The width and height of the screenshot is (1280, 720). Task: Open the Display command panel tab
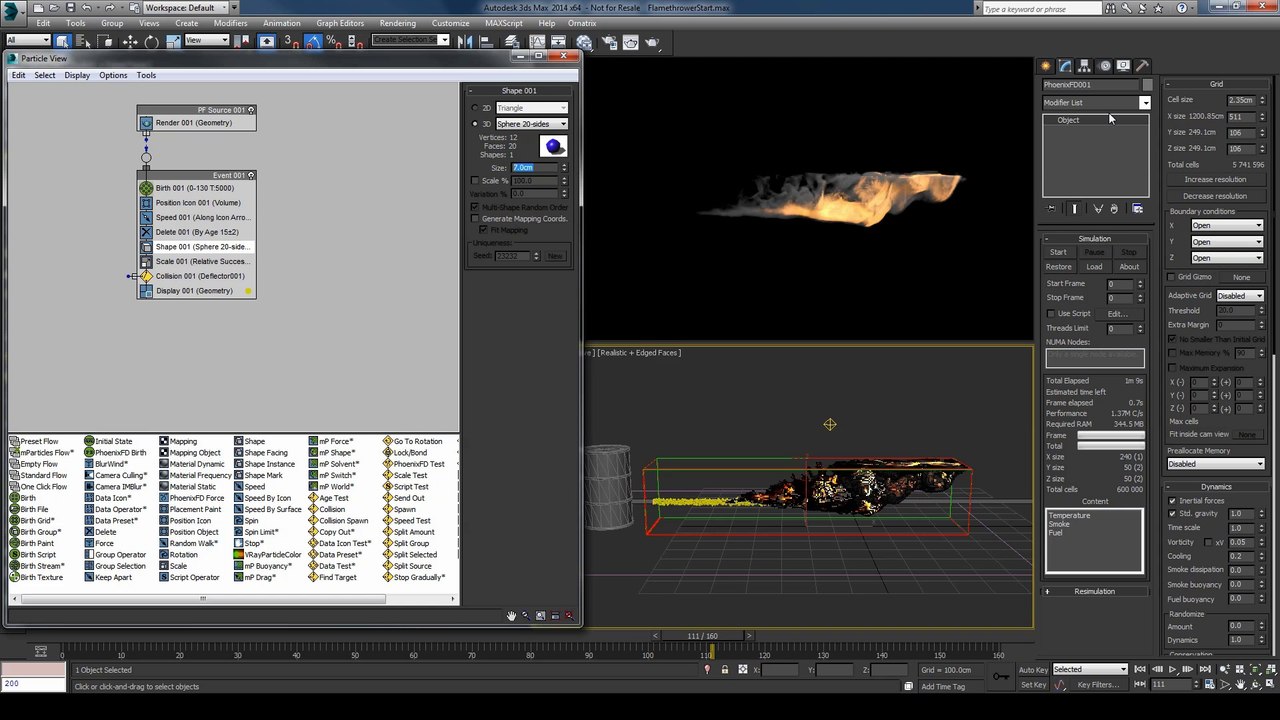coord(1123,66)
